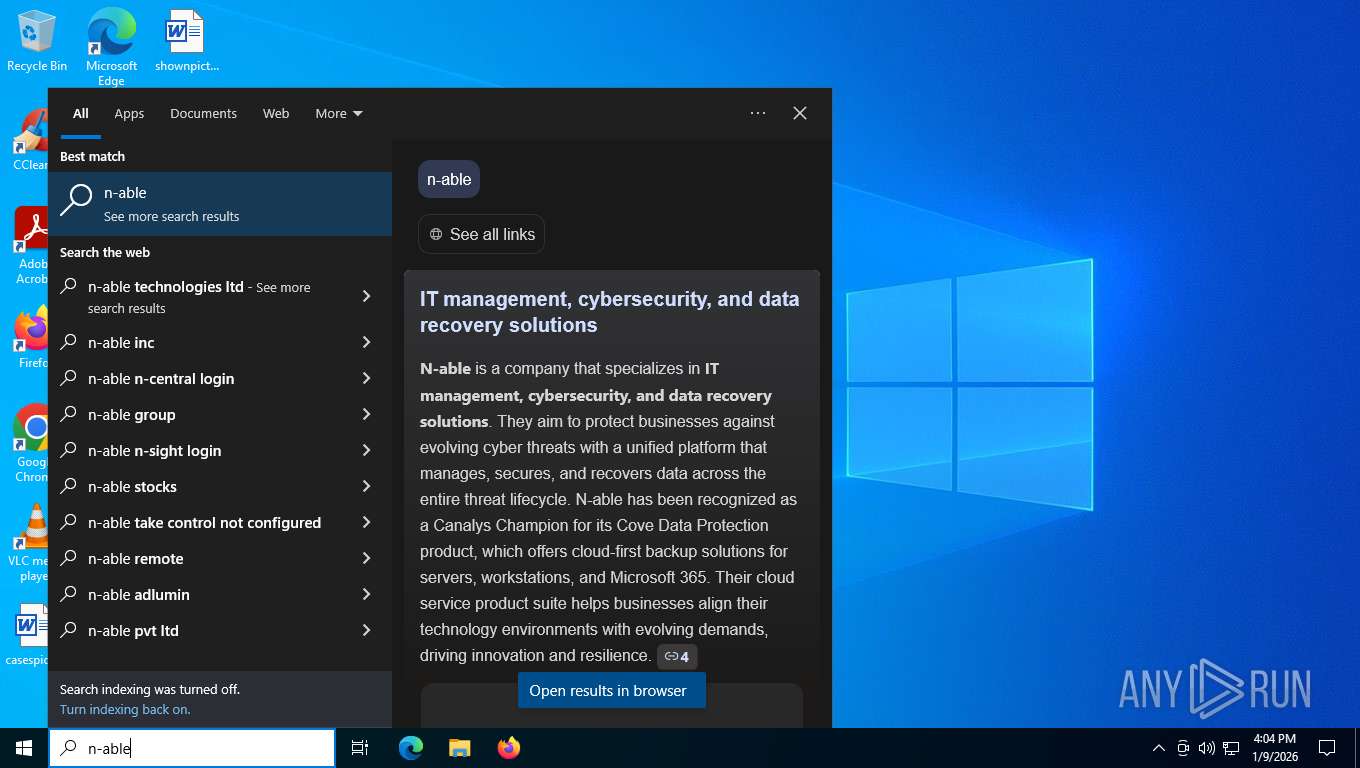Open the Recycle Bin desktop icon
The image size is (1360, 768).
click(x=36, y=41)
